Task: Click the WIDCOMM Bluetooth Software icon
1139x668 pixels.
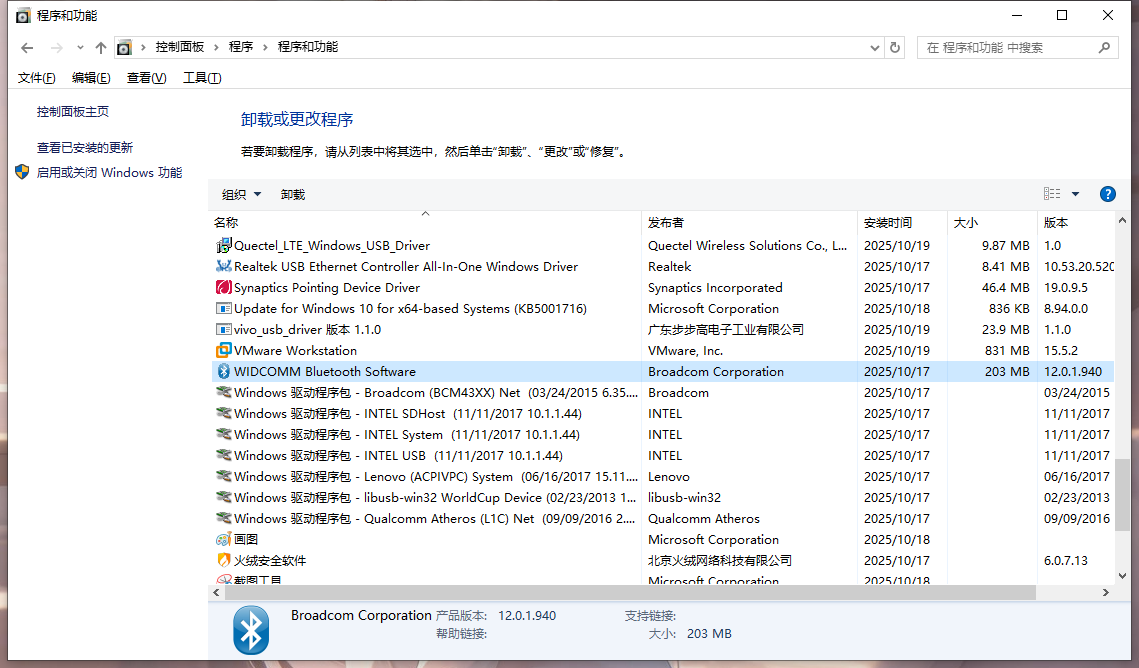Action: tap(224, 372)
